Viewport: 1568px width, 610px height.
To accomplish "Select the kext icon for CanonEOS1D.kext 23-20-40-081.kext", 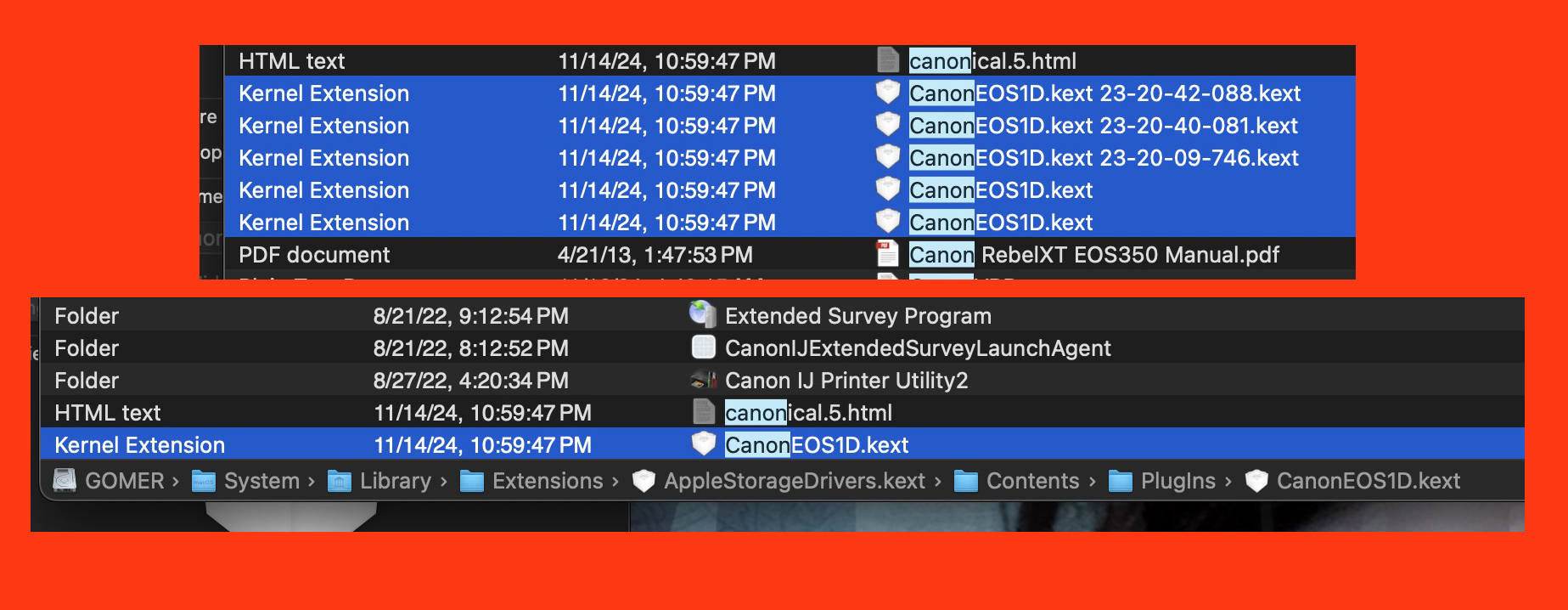I will (887, 125).
